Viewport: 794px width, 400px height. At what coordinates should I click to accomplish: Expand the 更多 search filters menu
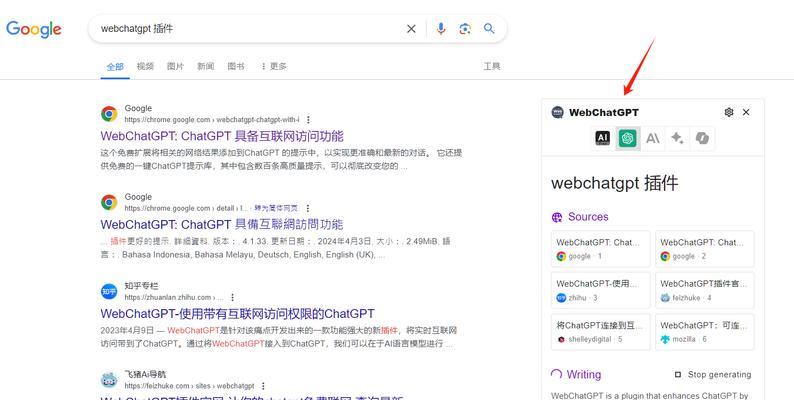[x=273, y=66]
